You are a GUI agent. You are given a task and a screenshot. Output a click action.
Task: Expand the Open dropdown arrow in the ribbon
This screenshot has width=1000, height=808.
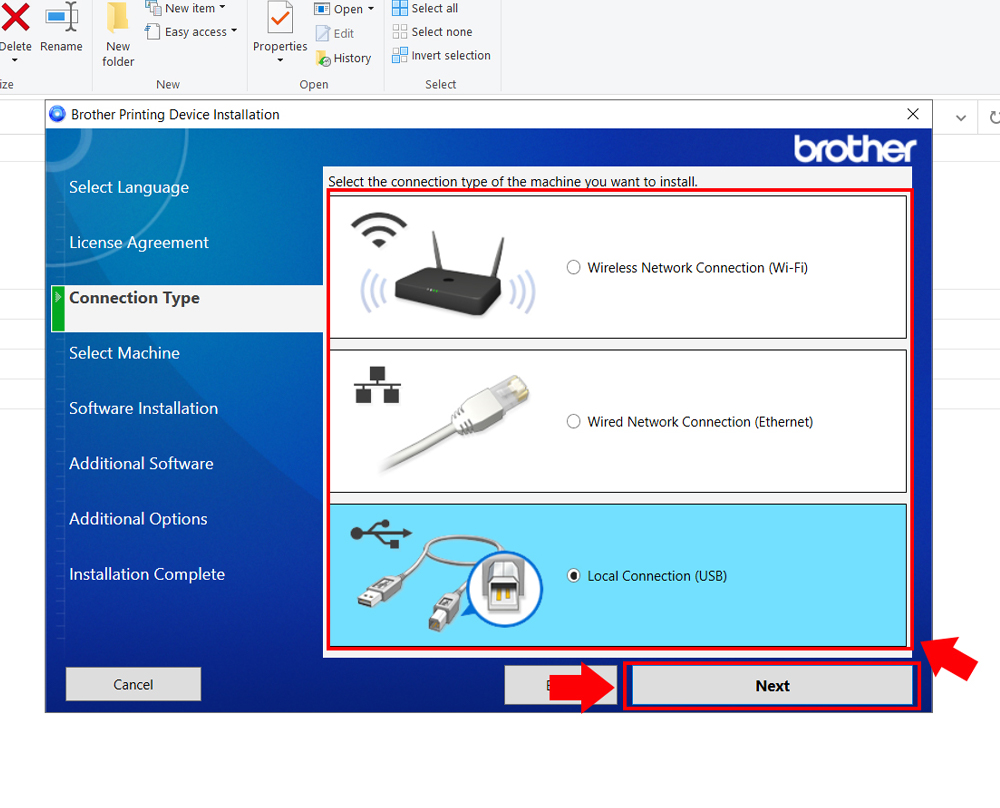point(371,9)
